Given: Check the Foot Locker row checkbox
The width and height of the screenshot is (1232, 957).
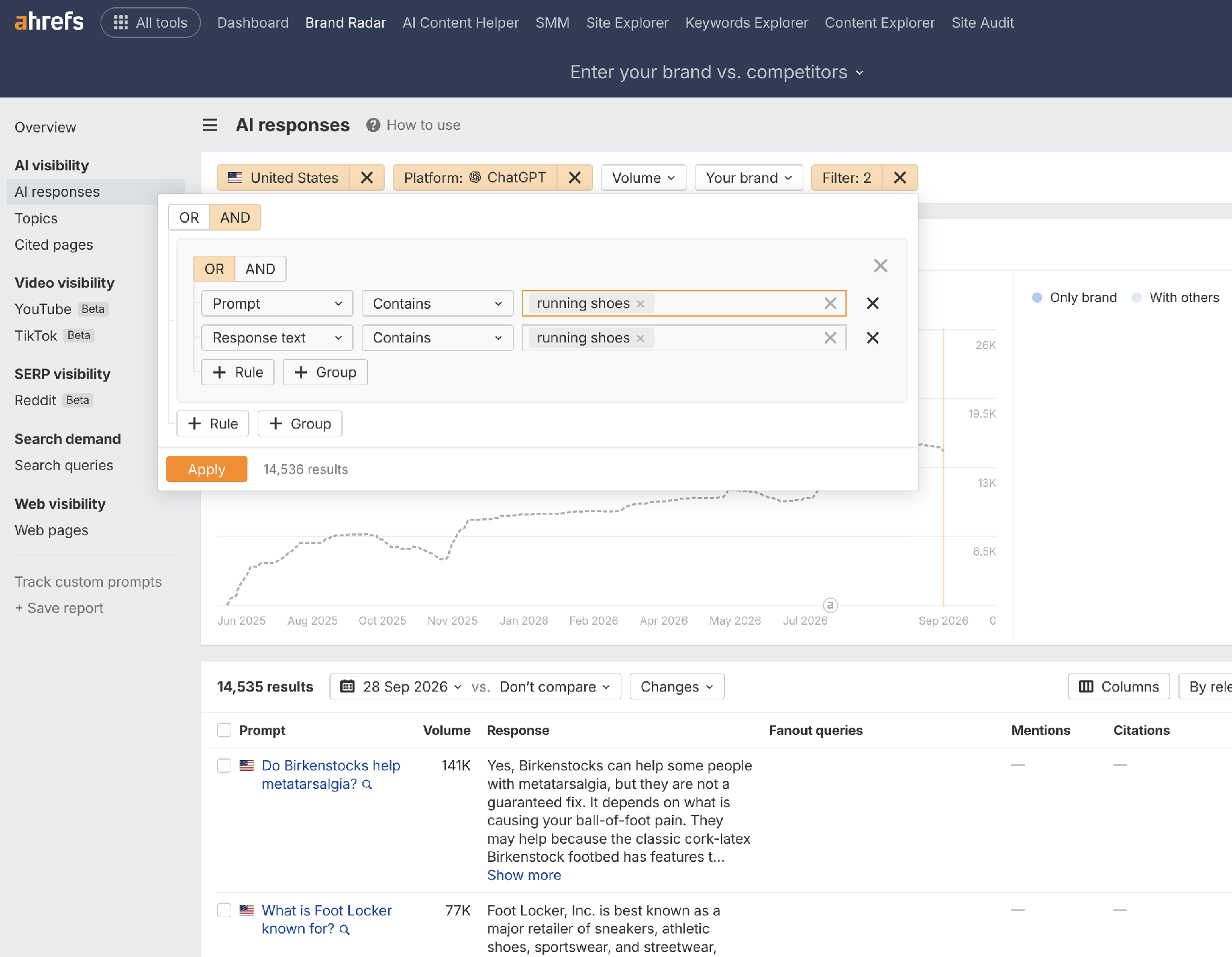Looking at the screenshot, I should pyautogui.click(x=224, y=910).
